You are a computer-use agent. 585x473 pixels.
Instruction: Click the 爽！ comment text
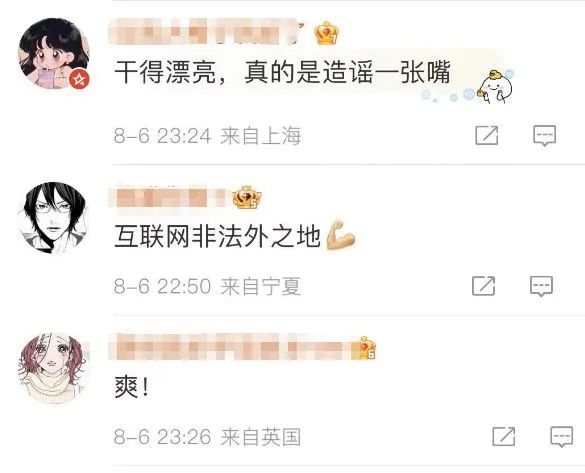point(132,387)
